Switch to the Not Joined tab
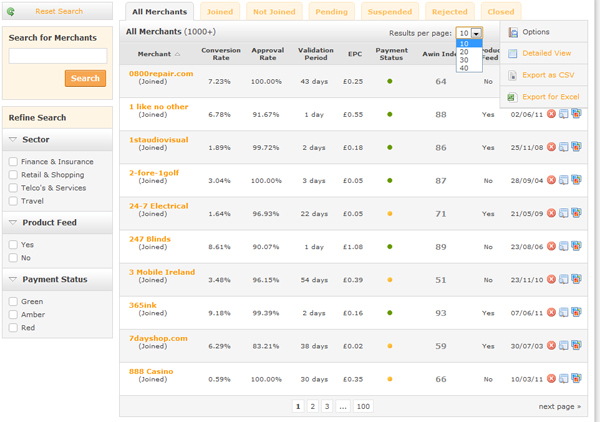The width and height of the screenshot is (600, 422). tap(274, 12)
